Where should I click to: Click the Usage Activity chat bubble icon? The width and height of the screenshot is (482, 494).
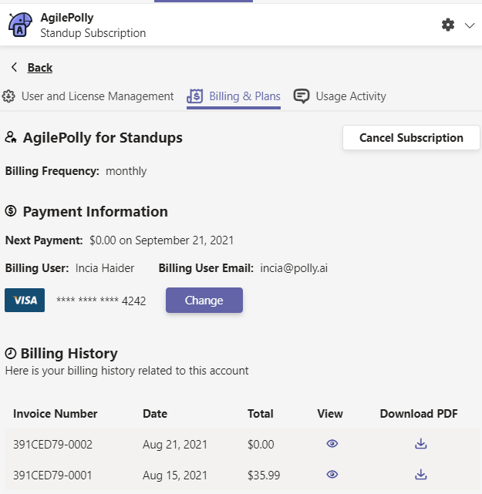tap(301, 96)
